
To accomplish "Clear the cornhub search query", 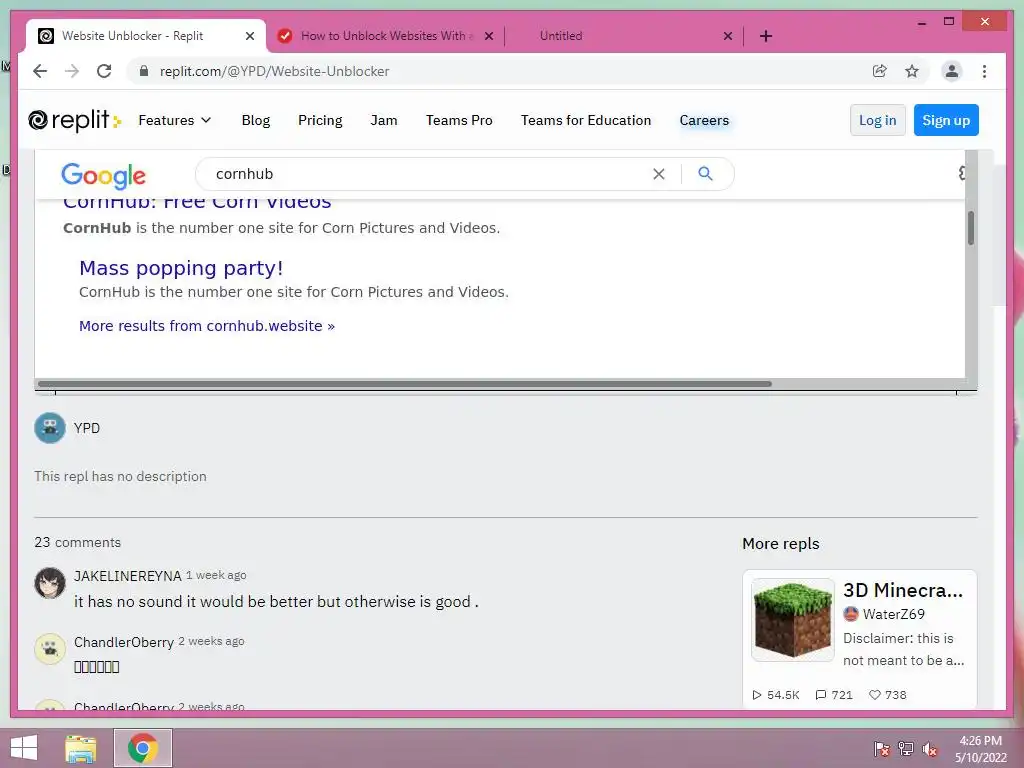I will tap(659, 174).
